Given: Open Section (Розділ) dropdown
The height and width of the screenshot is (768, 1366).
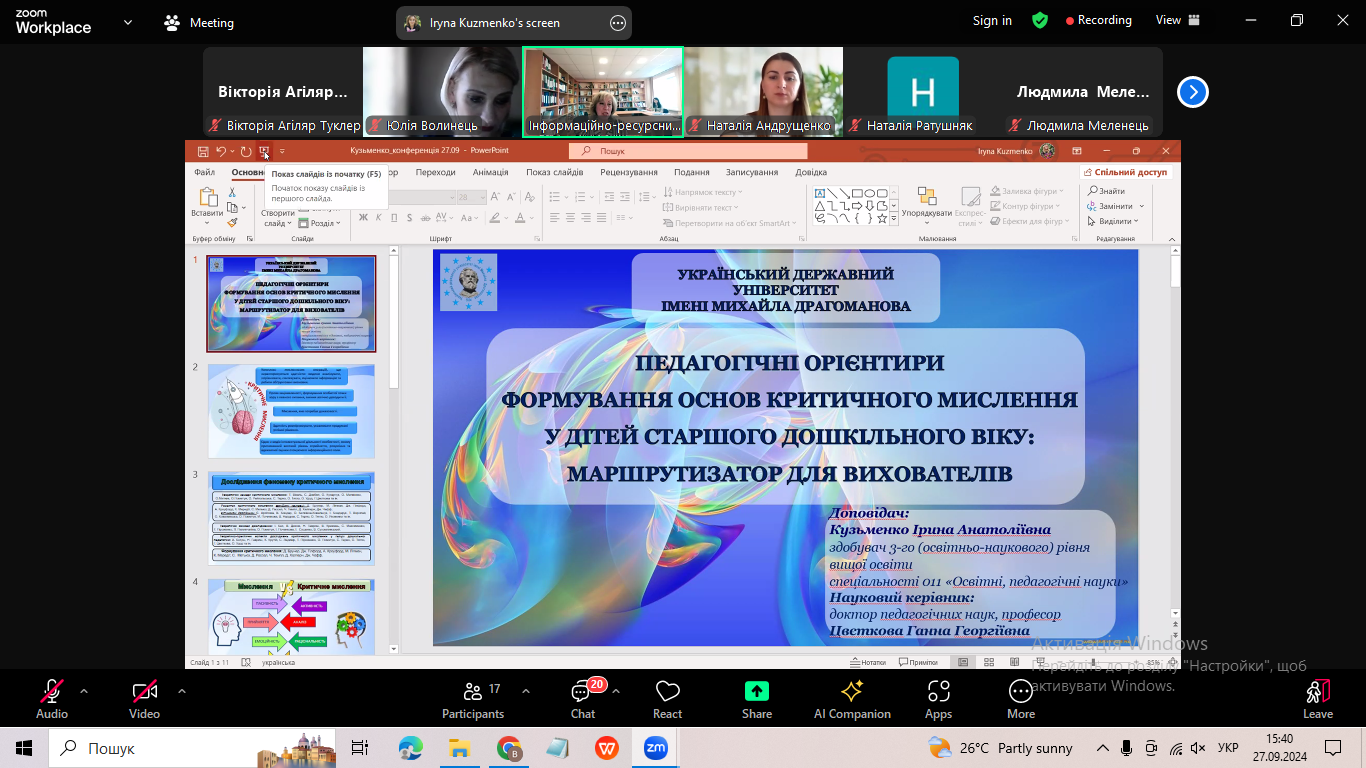Looking at the screenshot, I should (320, 223).
